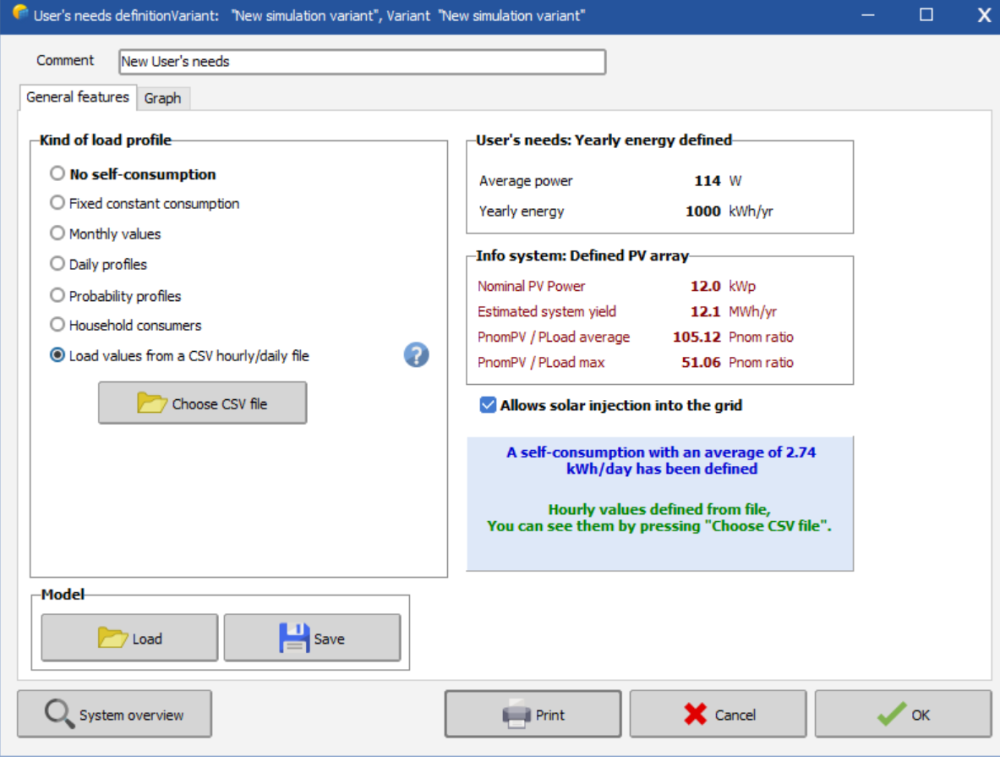This screenshot has width=1000, height=757.
Task: Open Choose CSV file browser
Action: [x=202, y=404]
